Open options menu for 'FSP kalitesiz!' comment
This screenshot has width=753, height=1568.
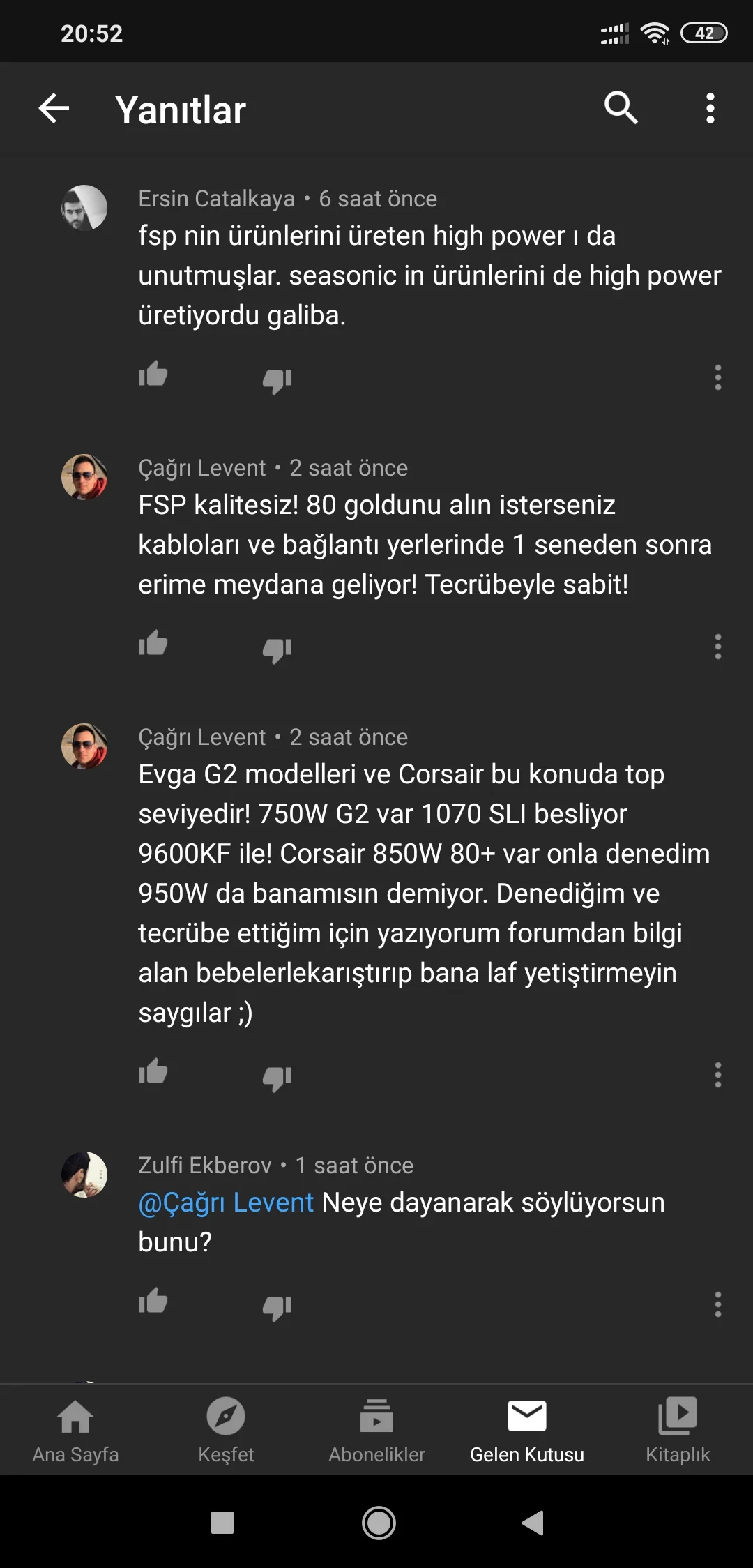coord(717,647)
